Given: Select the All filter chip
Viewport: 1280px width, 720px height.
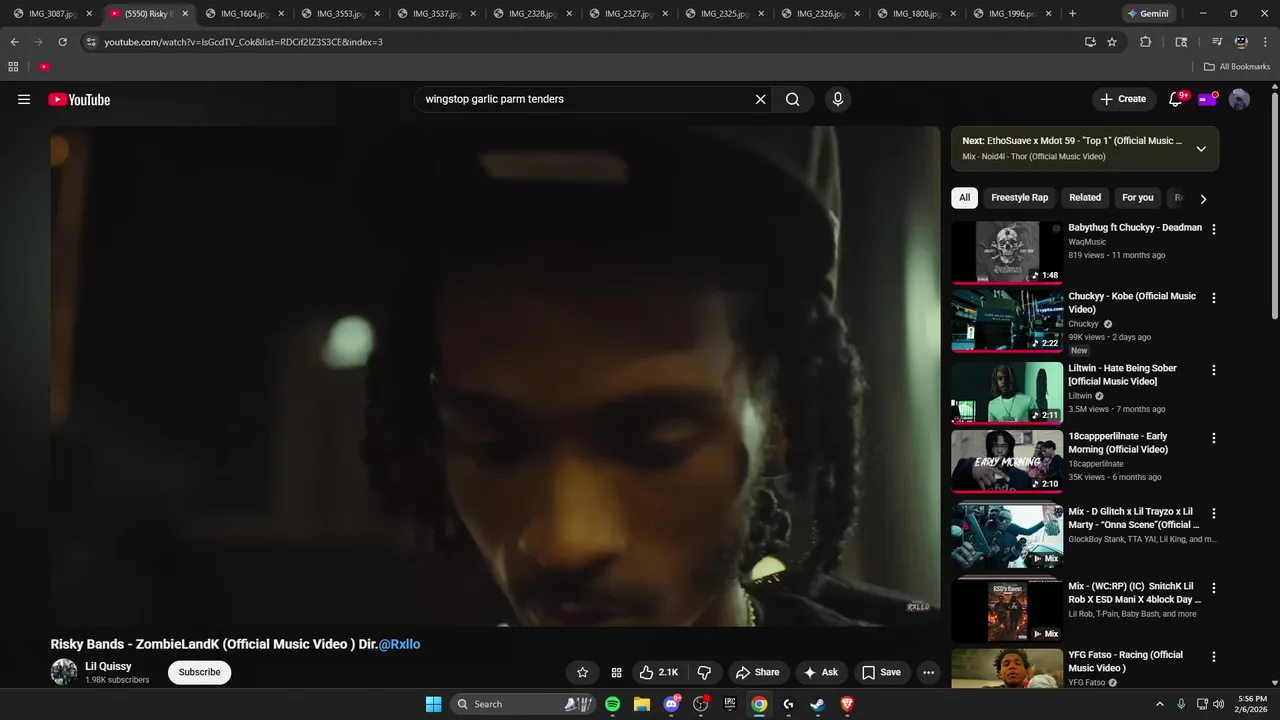Looking at the screenshot, I should (964, 198).
